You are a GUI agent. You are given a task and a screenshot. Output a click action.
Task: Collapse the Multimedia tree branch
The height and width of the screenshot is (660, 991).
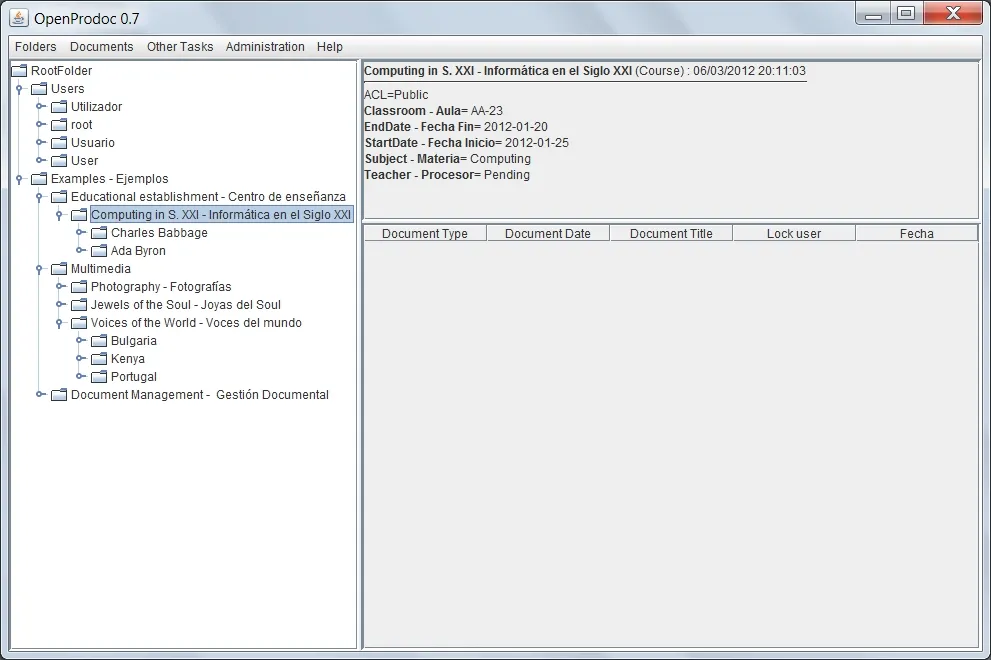39,268
